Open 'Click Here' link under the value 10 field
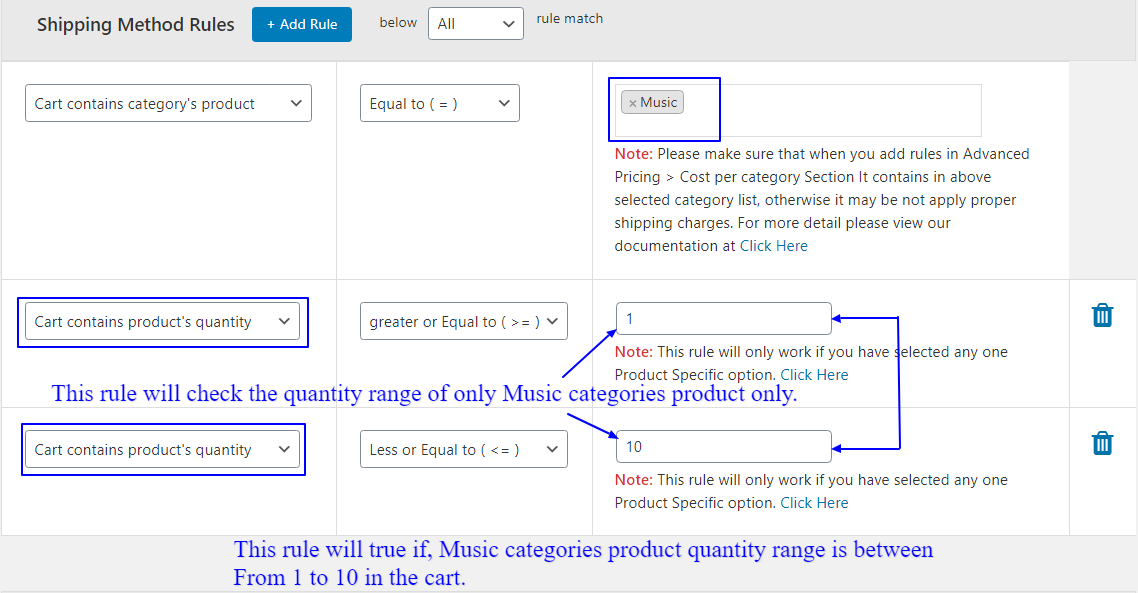 click(x=814, y=503)
